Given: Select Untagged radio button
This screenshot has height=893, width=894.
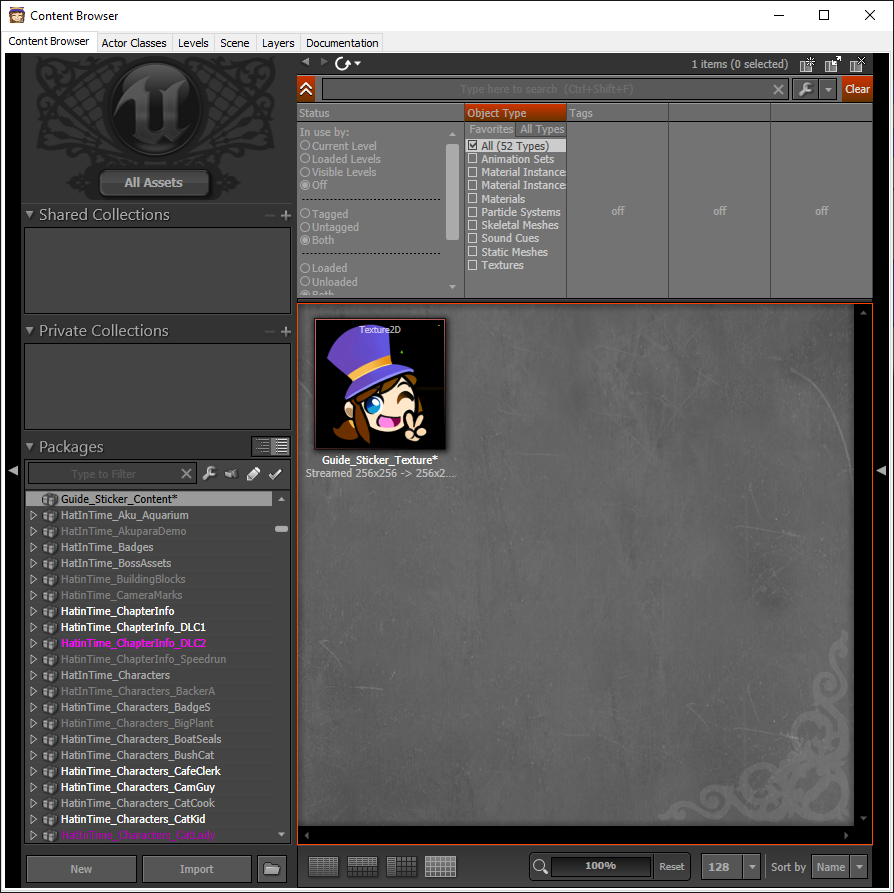Looking at the screenshot, I should [x=305, y=226].
